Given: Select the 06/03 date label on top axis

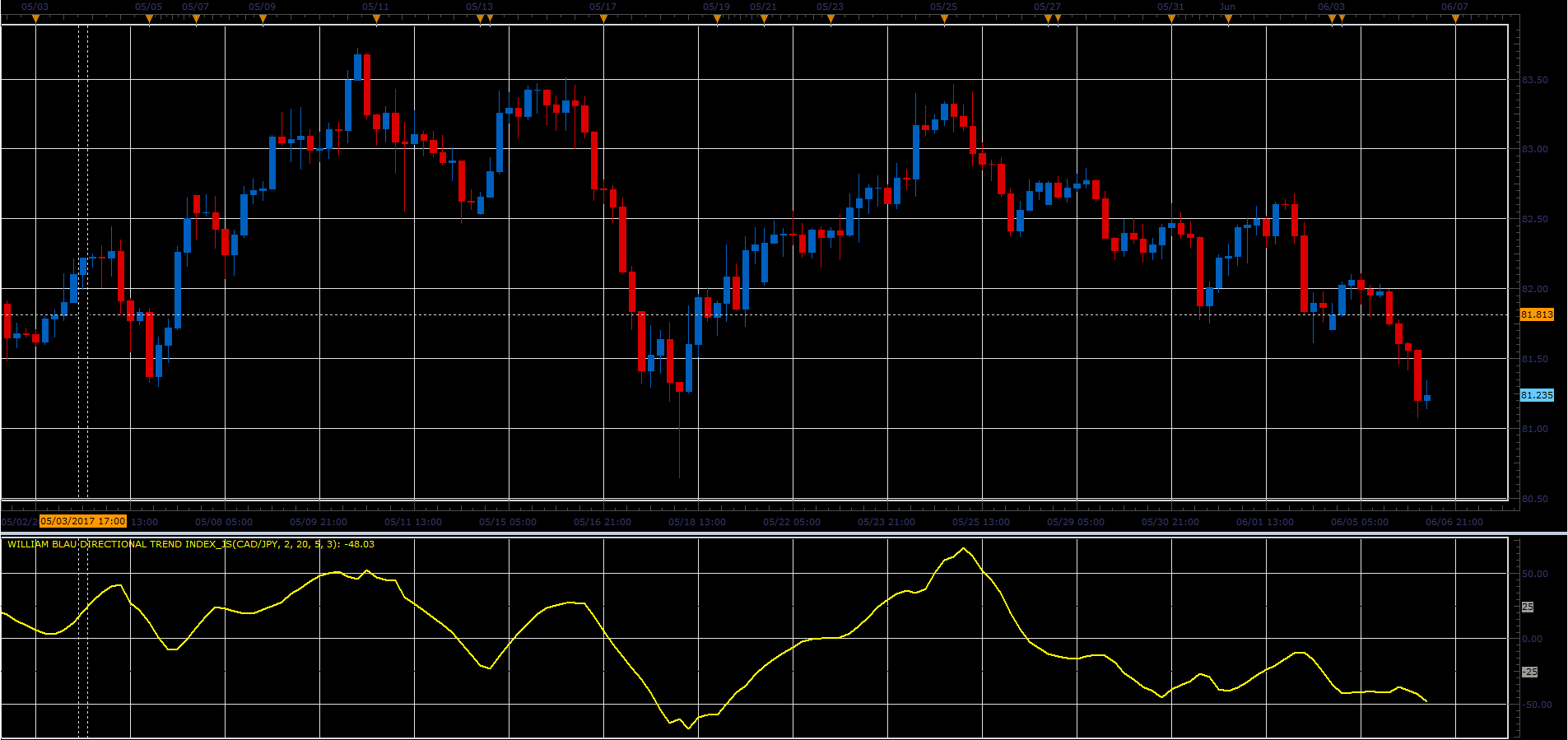Looking at the screenshot, I should pos(1331,7).
